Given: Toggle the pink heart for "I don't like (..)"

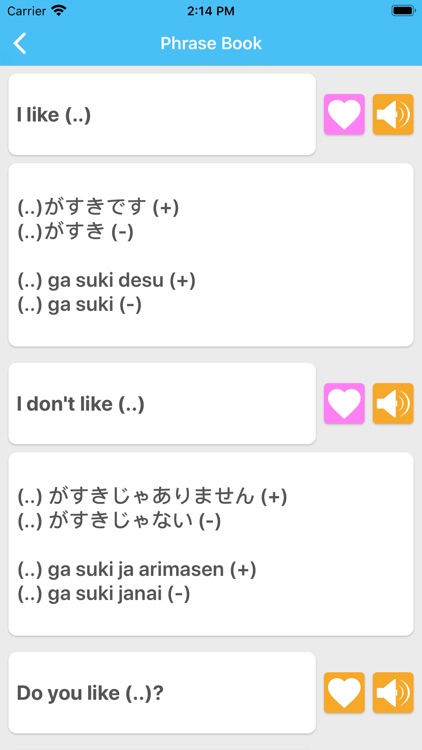Looking at the screenshot, I should [344, 404].
